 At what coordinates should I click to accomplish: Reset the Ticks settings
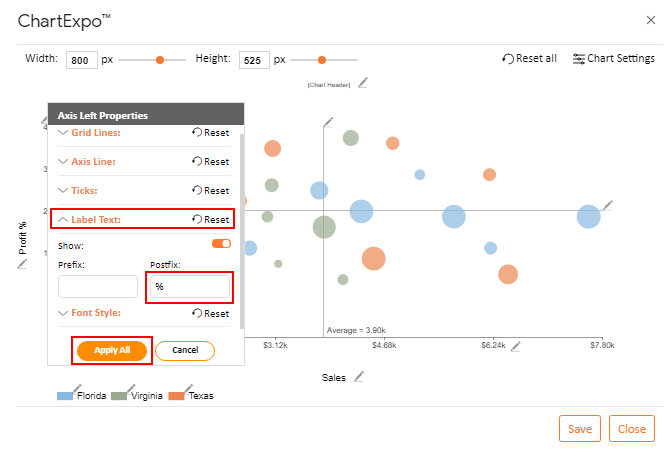pyautogui.click(x=211, y=190)
